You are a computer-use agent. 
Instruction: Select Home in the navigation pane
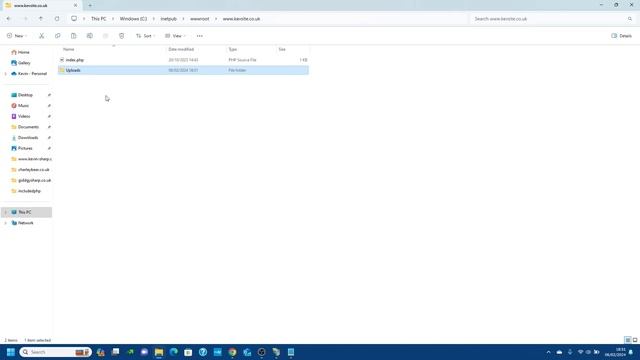coord(24,52)
